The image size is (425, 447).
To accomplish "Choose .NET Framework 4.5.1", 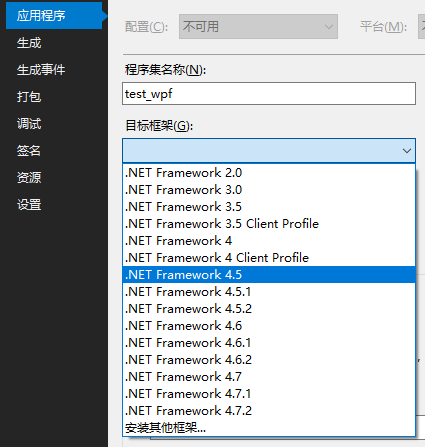I will 269,292.
